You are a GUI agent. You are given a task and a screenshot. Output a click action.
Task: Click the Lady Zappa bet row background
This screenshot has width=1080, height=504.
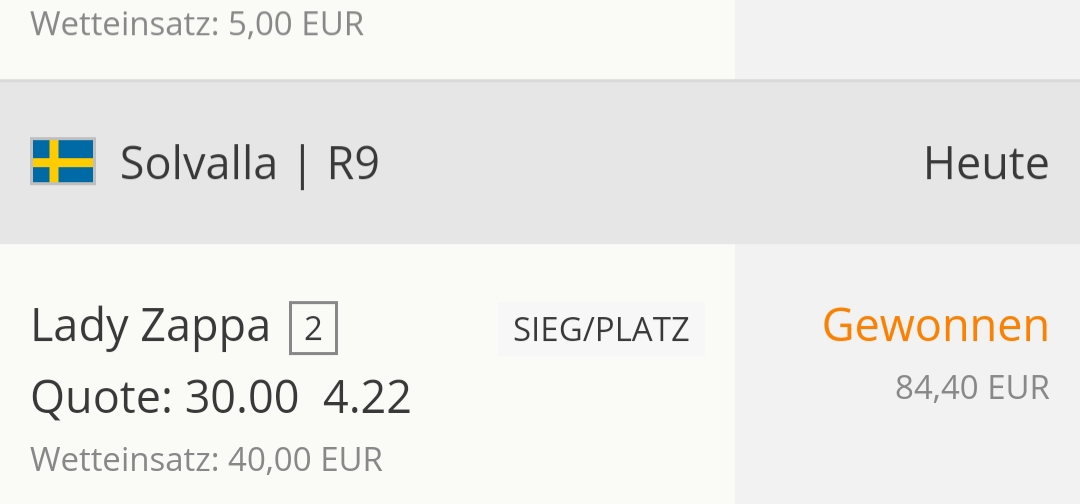tap(368, 374)
